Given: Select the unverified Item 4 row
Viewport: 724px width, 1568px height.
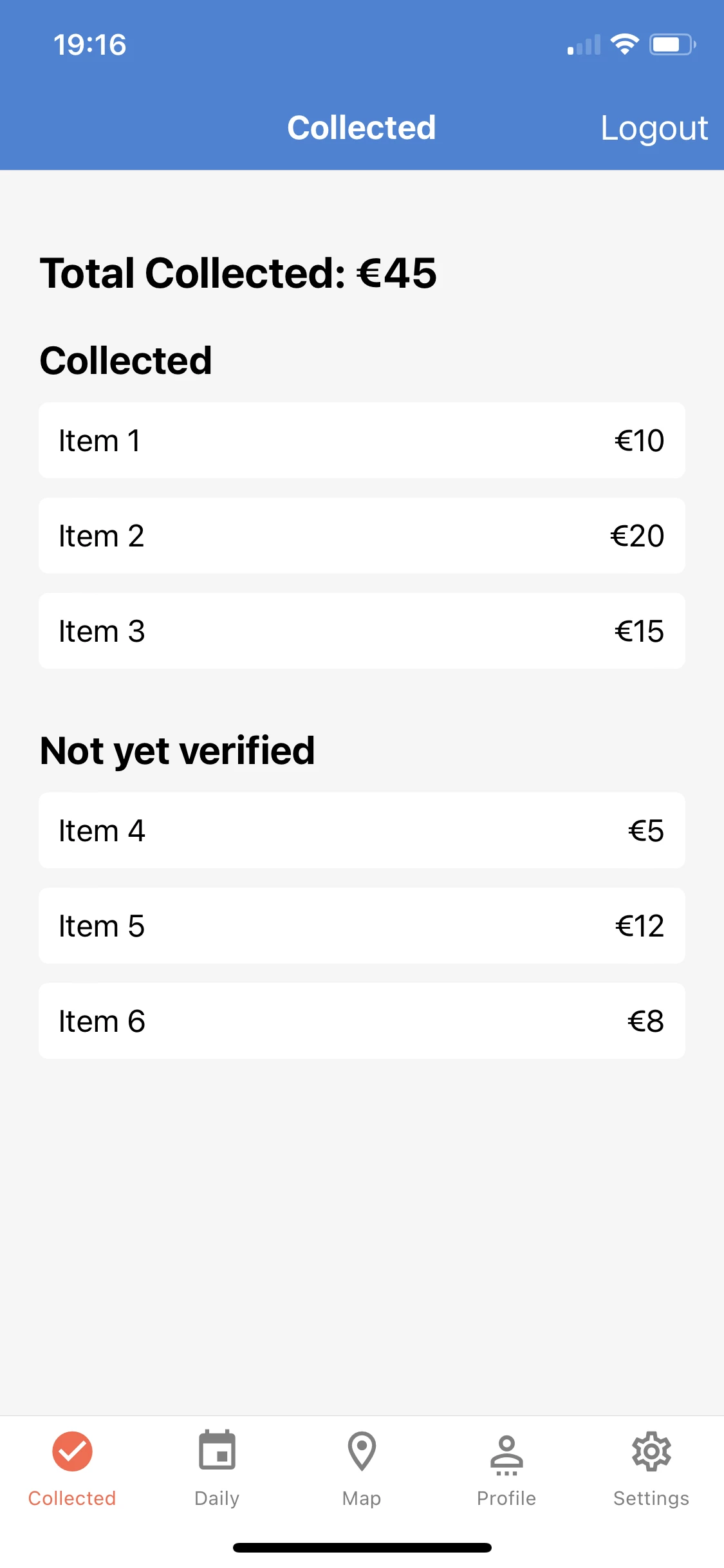Looking at the screenshot, I should tap(362, 830).
